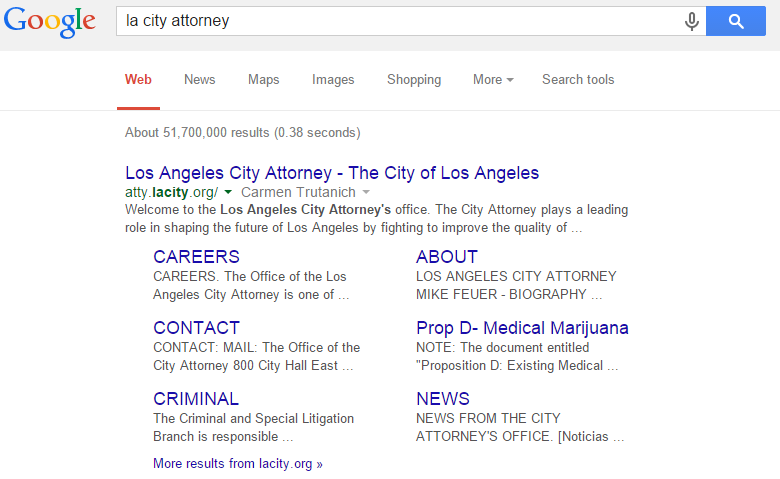Click into the search query field

coord(400,21)
